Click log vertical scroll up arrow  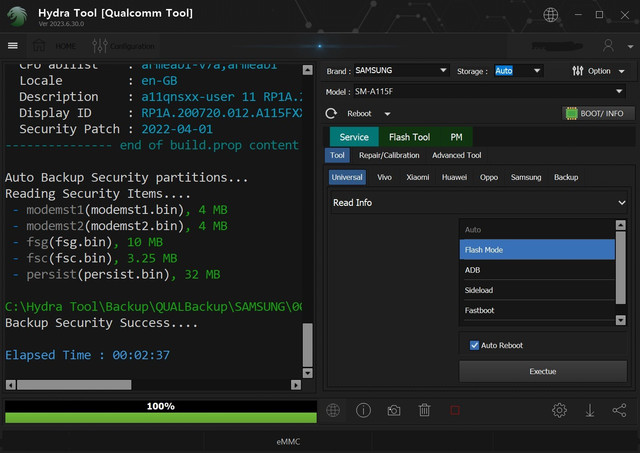click(308, 70)
